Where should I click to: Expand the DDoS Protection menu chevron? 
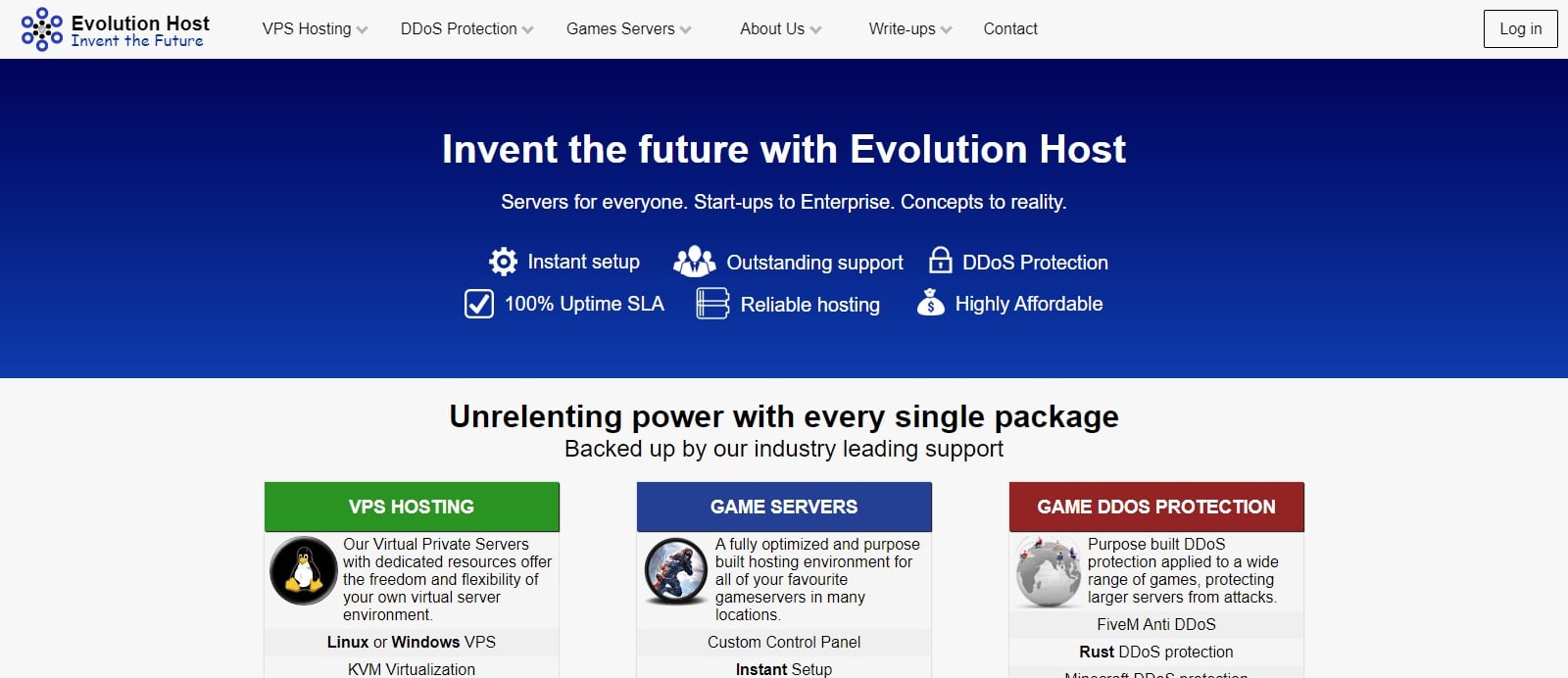pos(528,30)
